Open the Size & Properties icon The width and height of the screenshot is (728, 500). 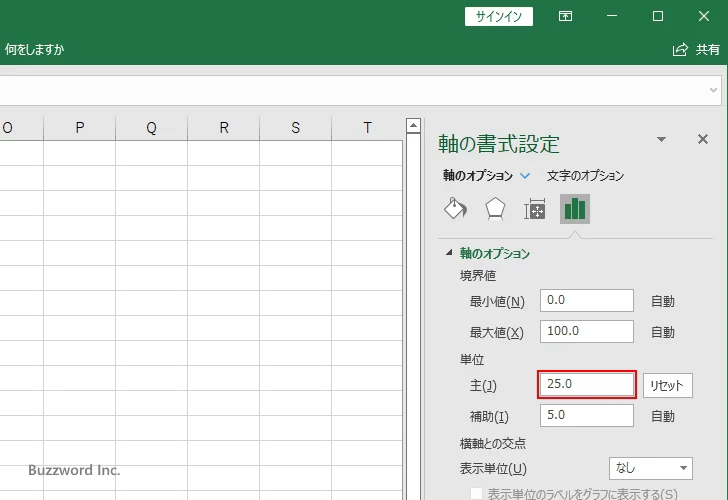[x=535, y=209]
